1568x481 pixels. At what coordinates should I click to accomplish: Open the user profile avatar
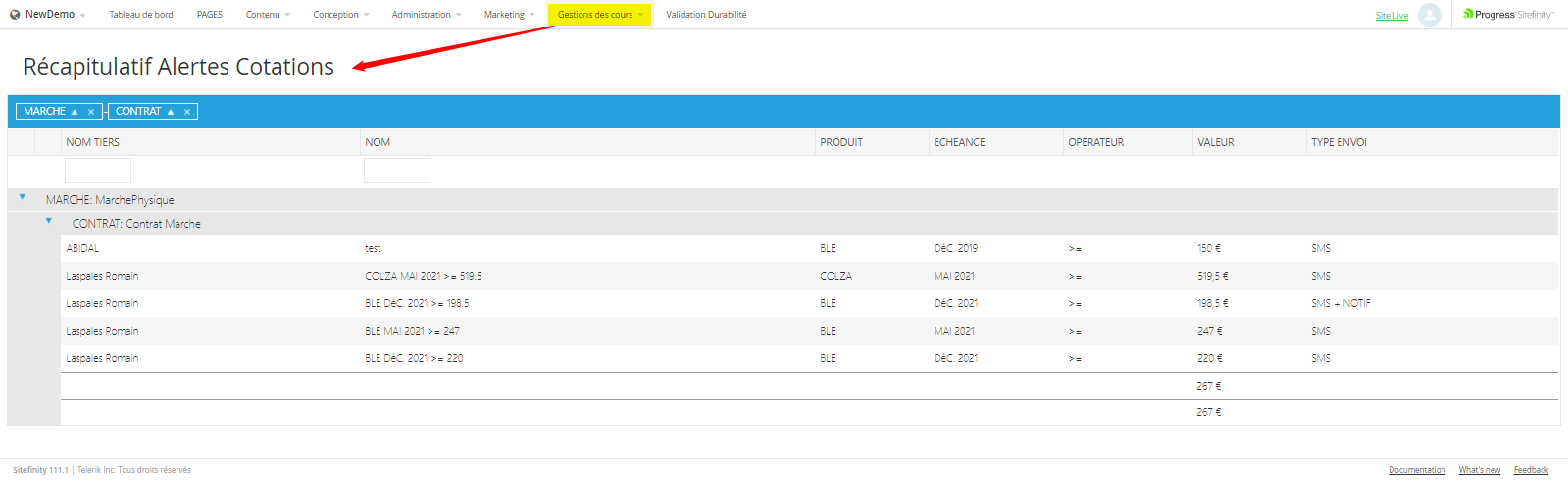point(1430,15)
